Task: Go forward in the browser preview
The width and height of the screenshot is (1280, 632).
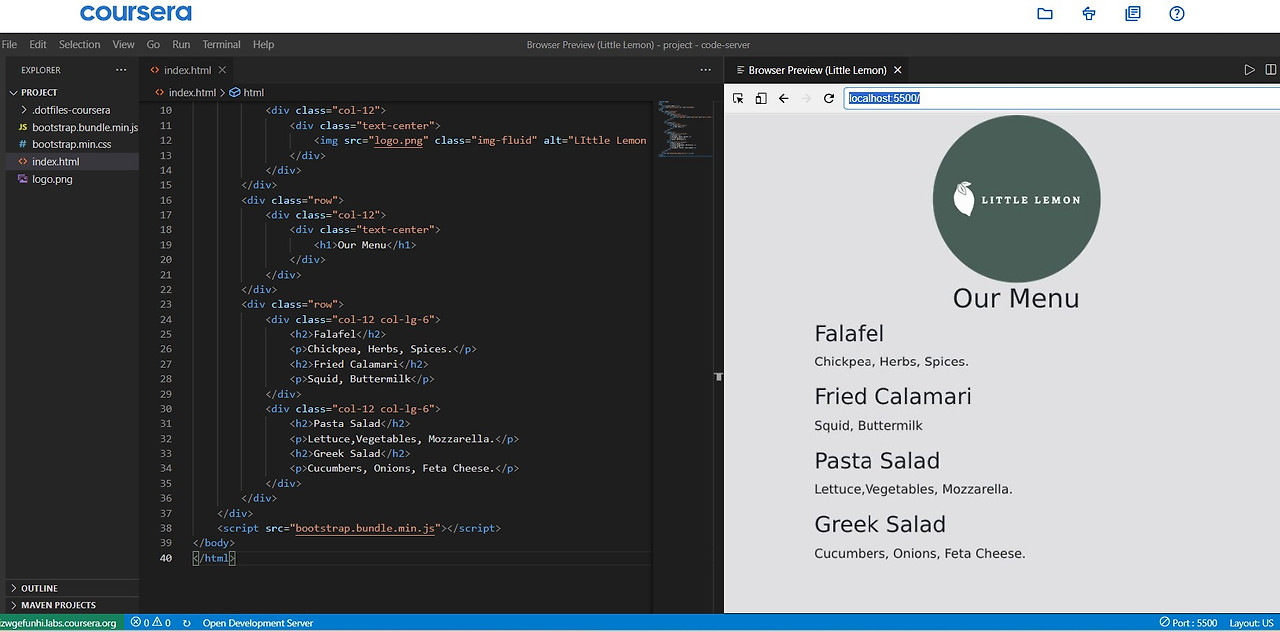Action: coord(806,98)
